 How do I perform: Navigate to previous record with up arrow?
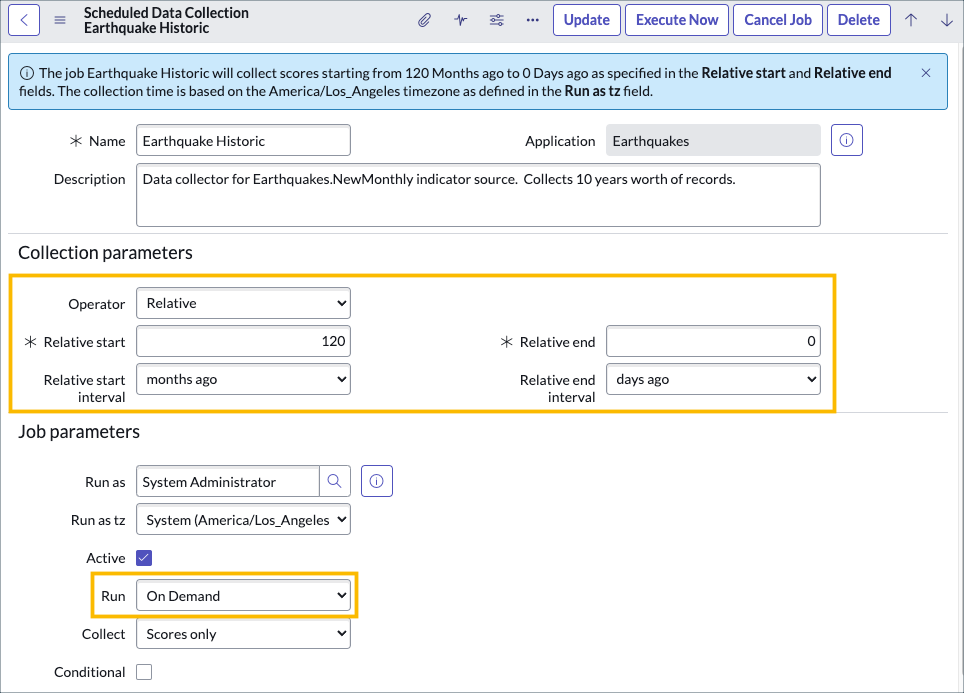pos(911,19)
